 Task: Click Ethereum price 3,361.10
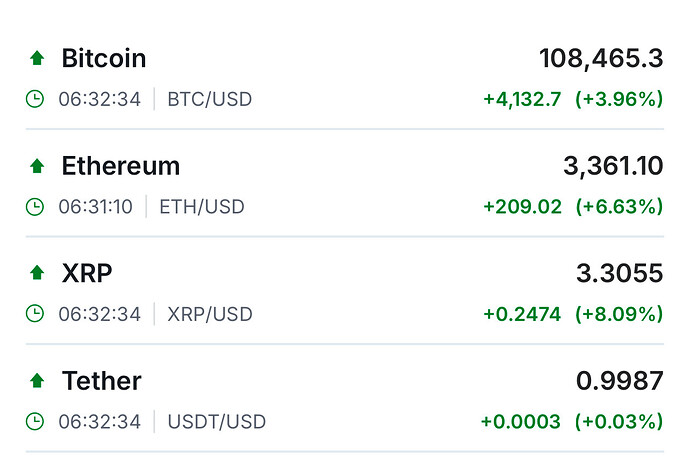coord(613,165)
